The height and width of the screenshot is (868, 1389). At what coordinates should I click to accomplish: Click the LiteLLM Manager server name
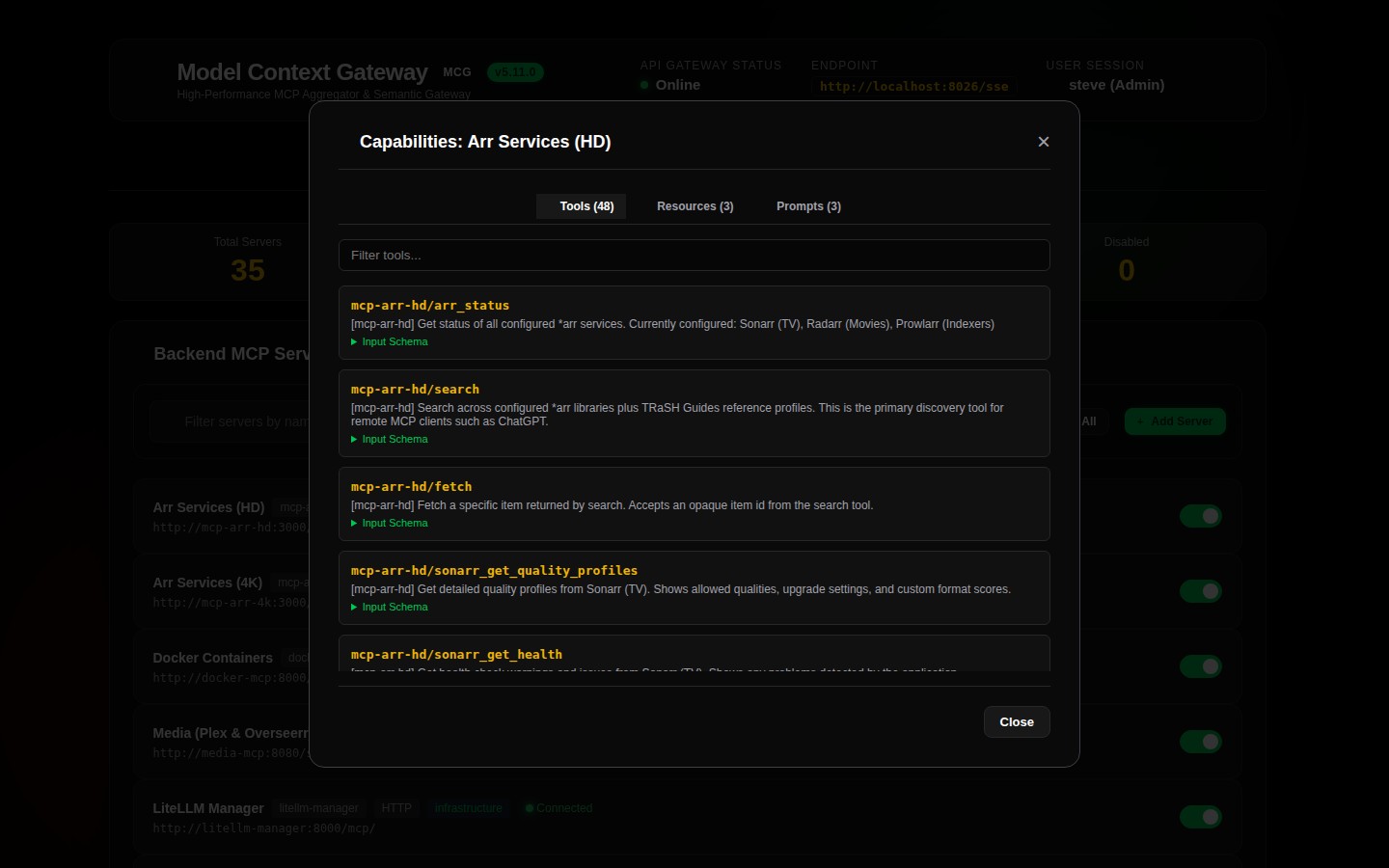[x=208, y=808]
